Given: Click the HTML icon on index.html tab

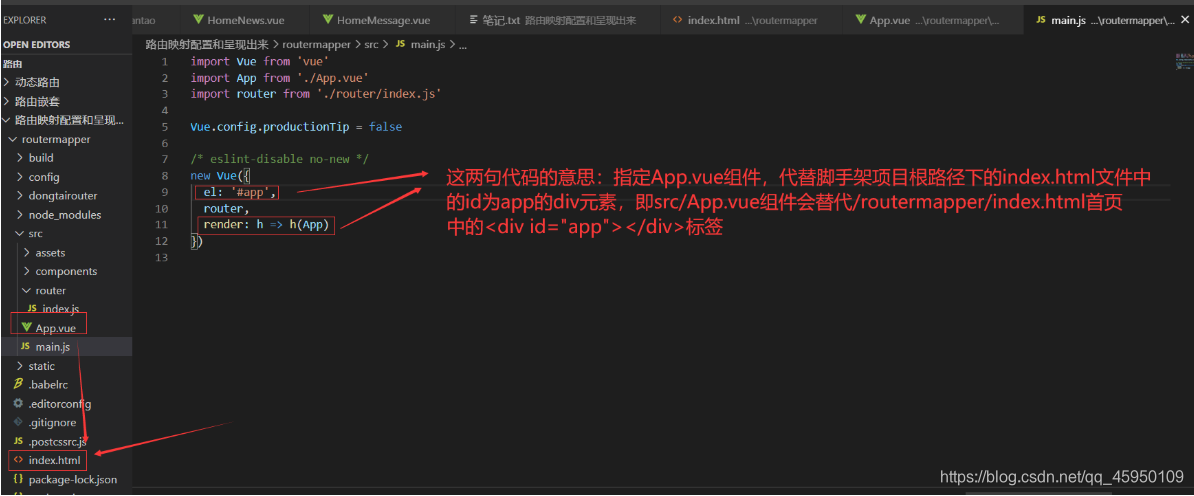Looking at the screenshot, I should (x=677, y=20).
